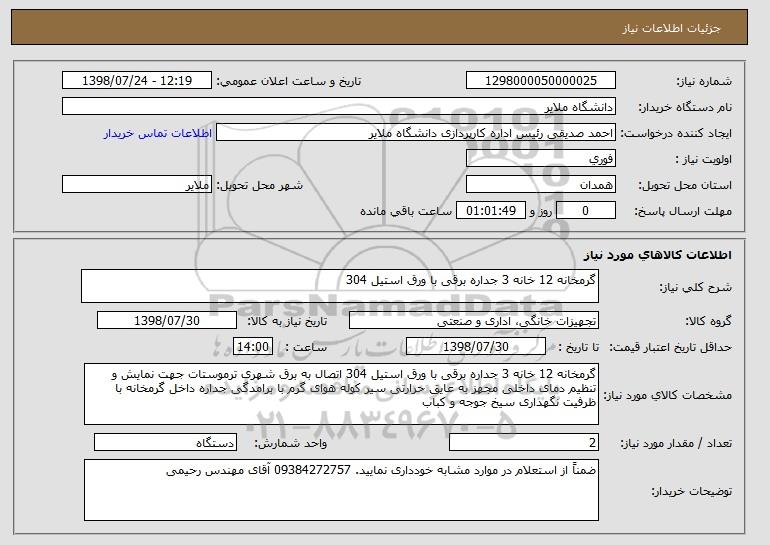Click the goods need date field 1398/07/30
770x545 pixels.
click(x=167, y=321)
